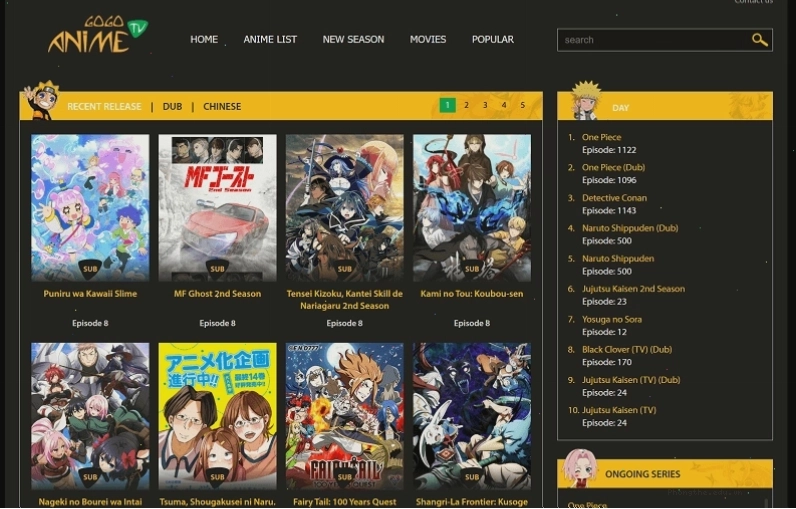Select the RECENT RELEASE tab
Viewport: 796px width, 509px height.
[104, 107]
